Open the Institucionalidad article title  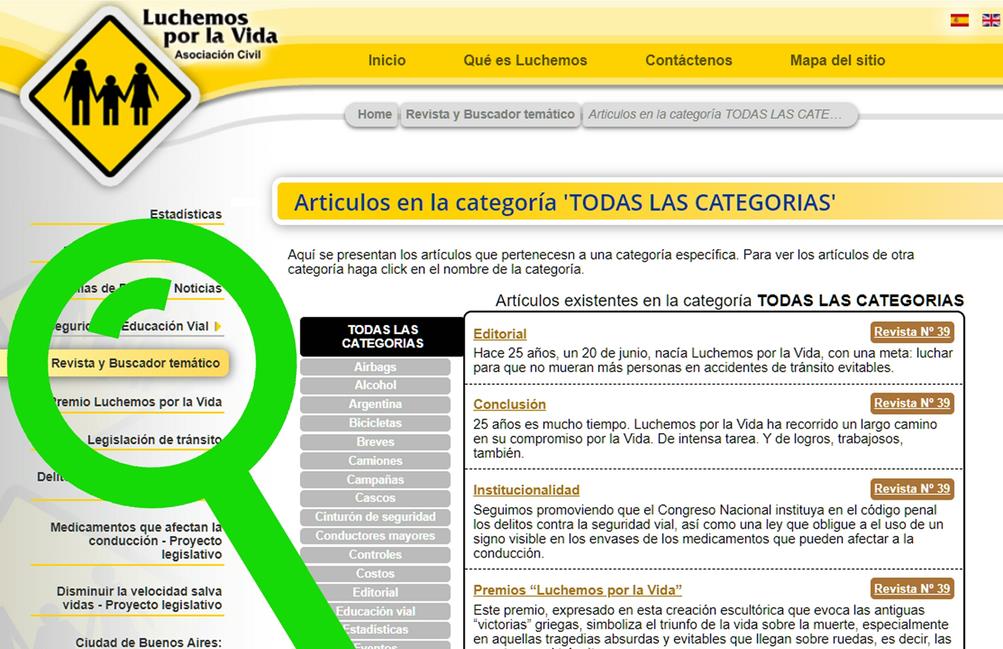(x=526, y=490)
